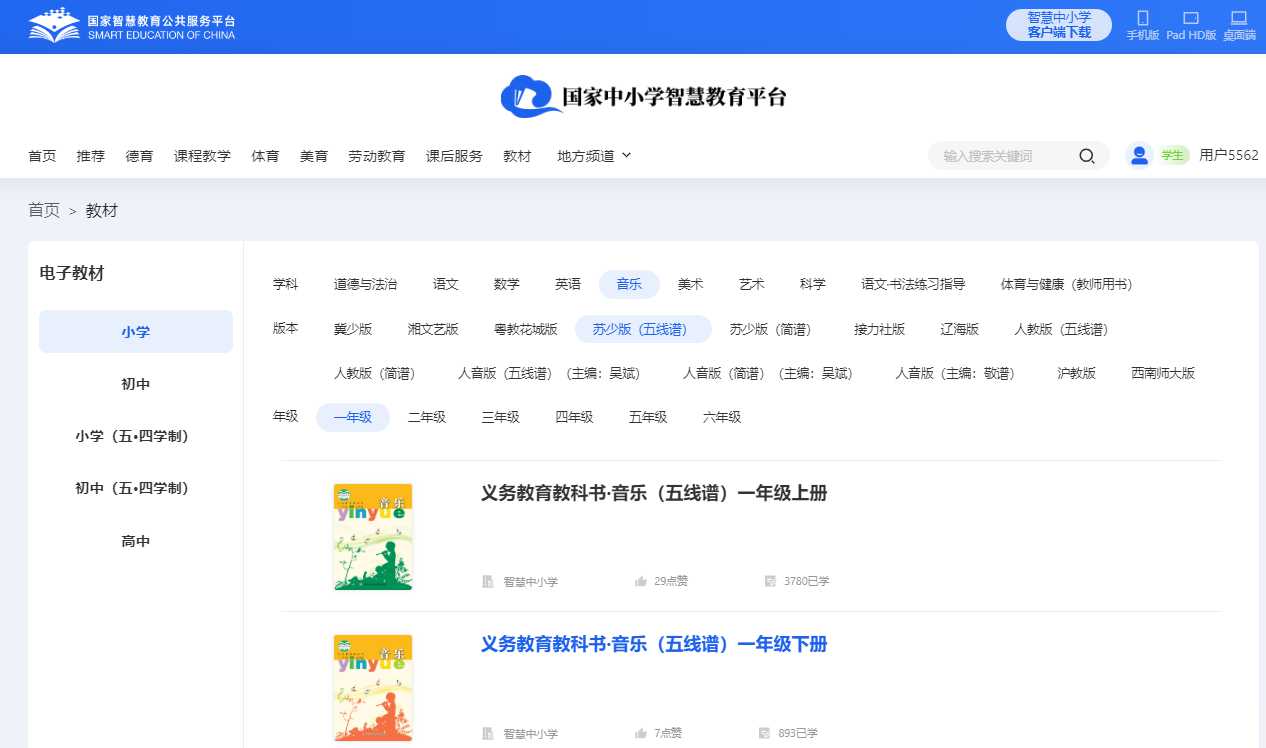Open the 劳动教育 navigation item
Screen dimensions: 1266x748
[377, 156]
